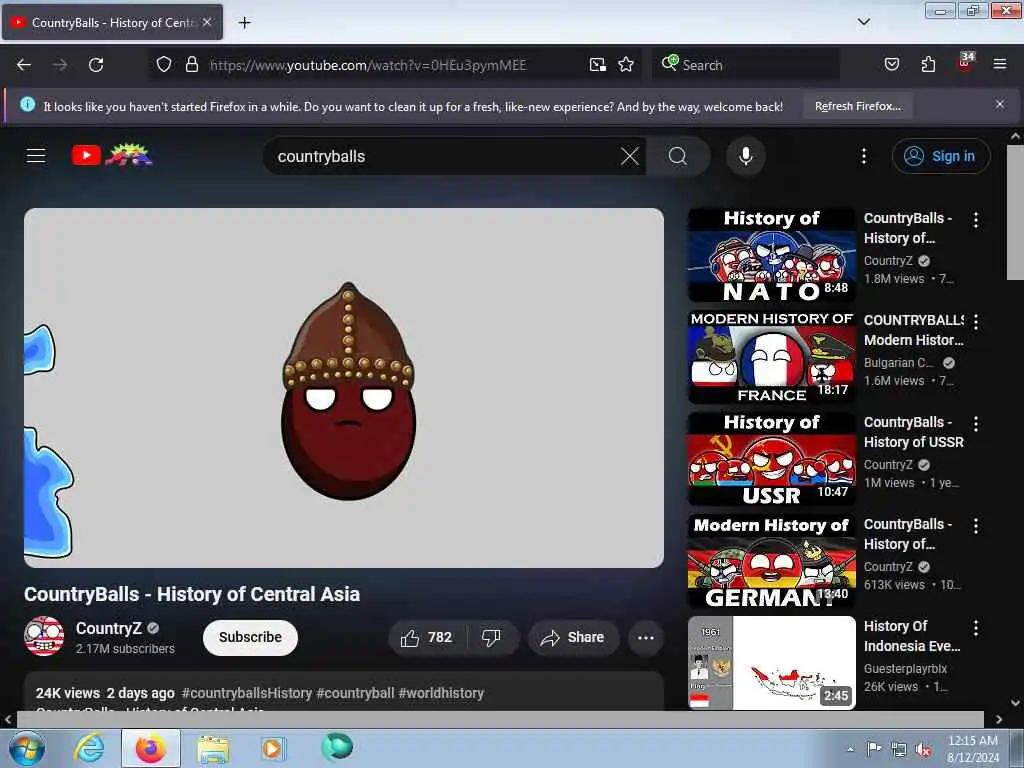Open extension icon with badge 34
1024x768 pixels.
click(x=965, y=63)
